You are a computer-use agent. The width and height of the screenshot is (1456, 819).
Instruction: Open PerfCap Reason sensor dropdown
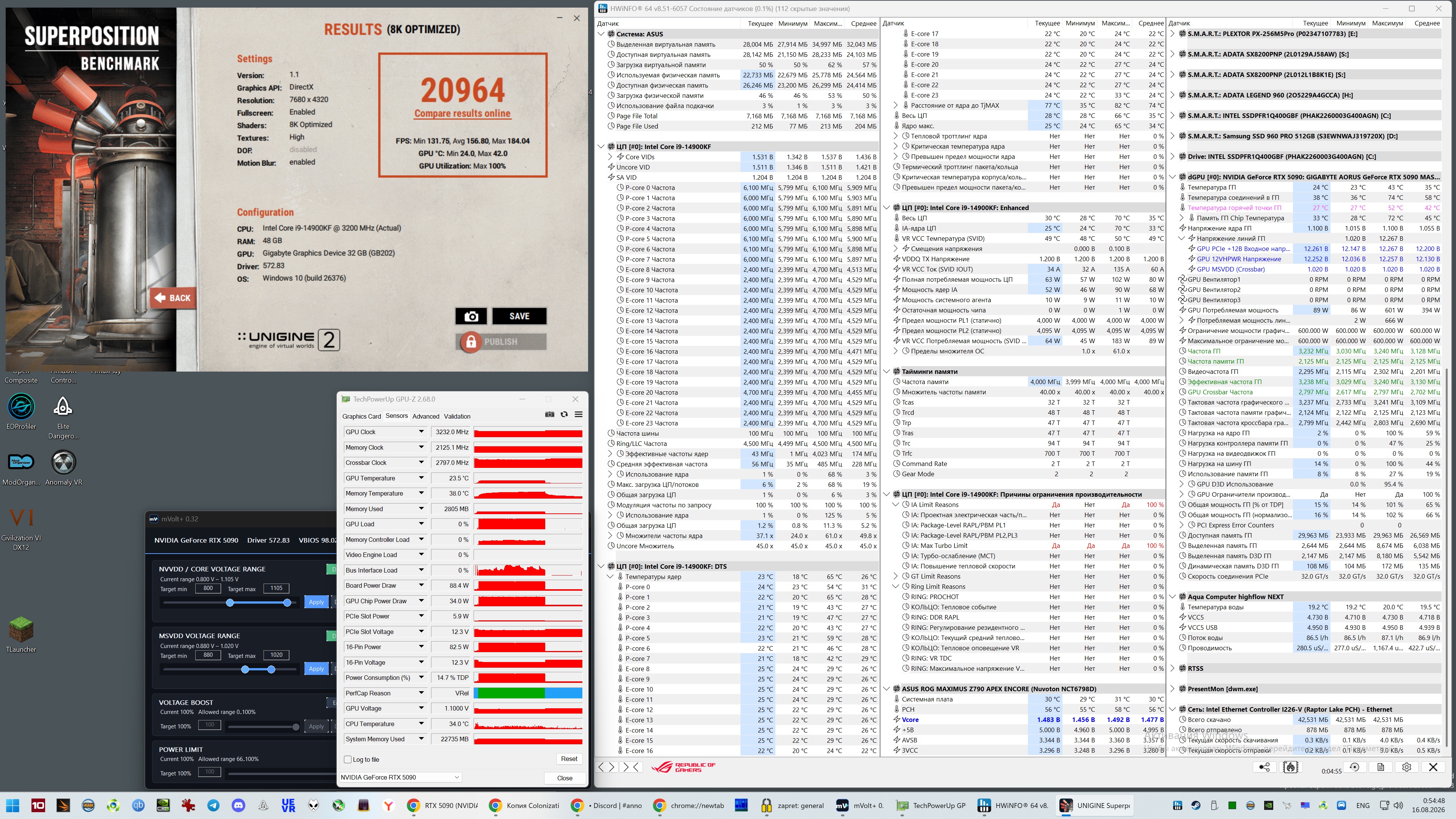[x=421, y=693]
